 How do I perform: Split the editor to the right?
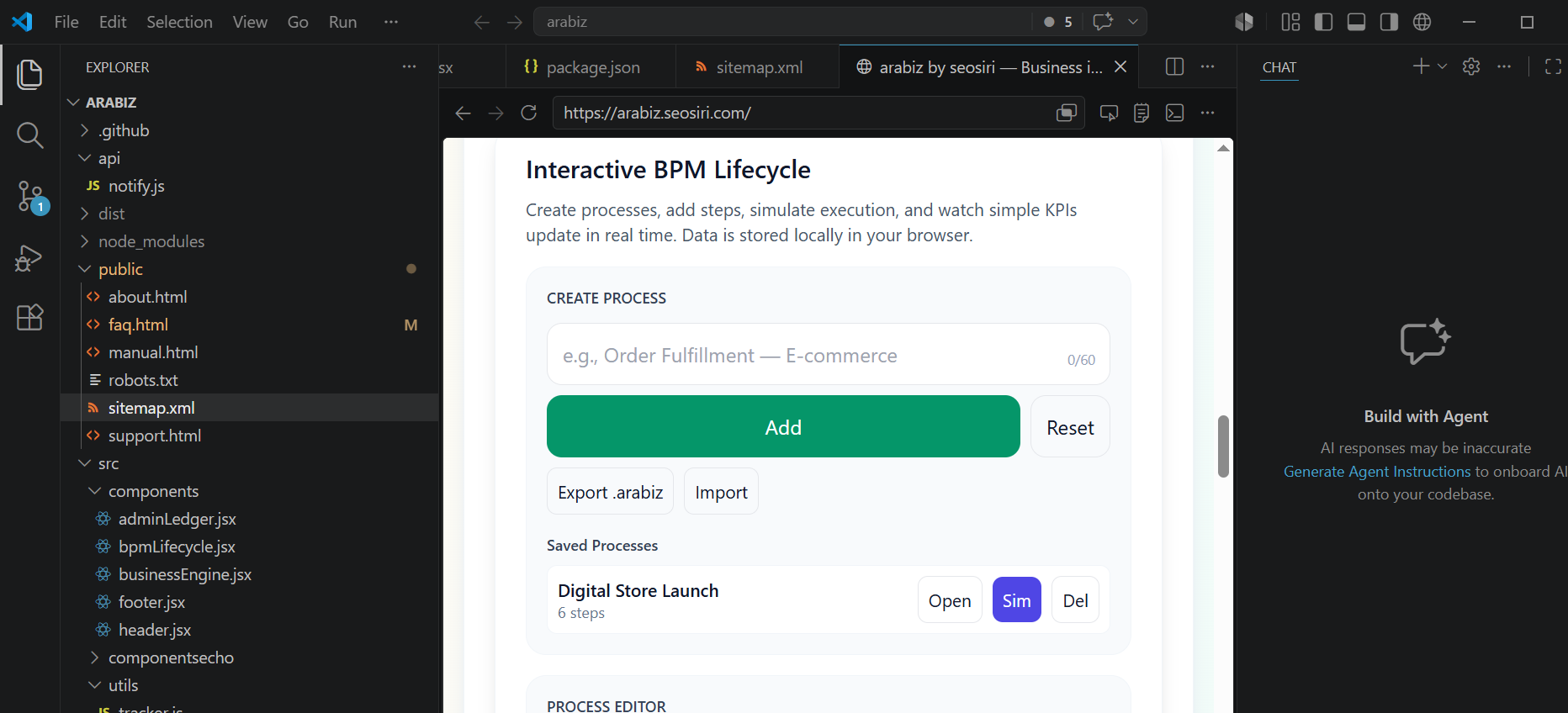[x=1174, y=67]
